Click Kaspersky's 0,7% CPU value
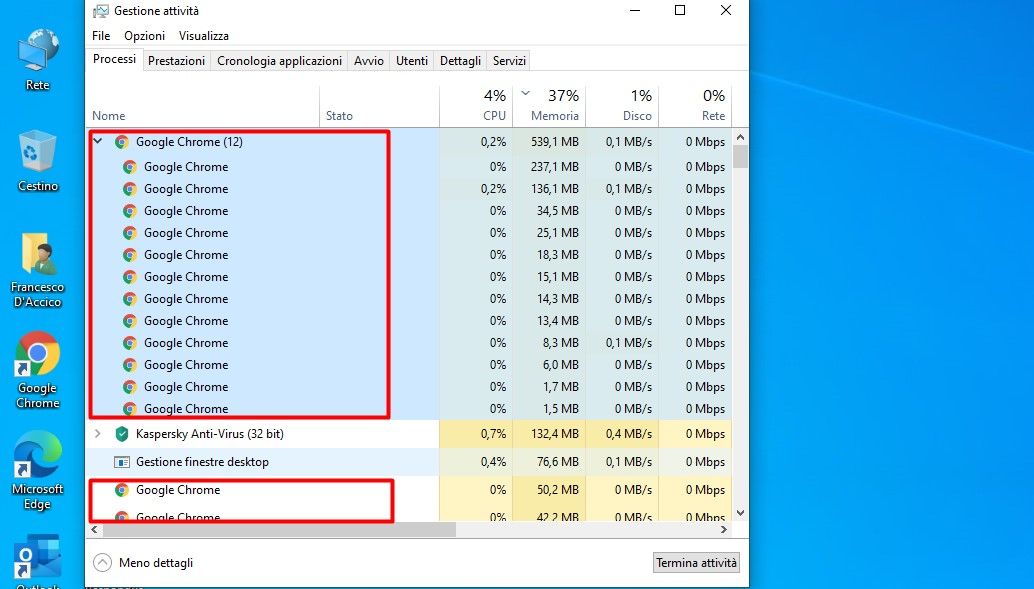This screenshot has width=1034, height=589. tap(493, 434)
